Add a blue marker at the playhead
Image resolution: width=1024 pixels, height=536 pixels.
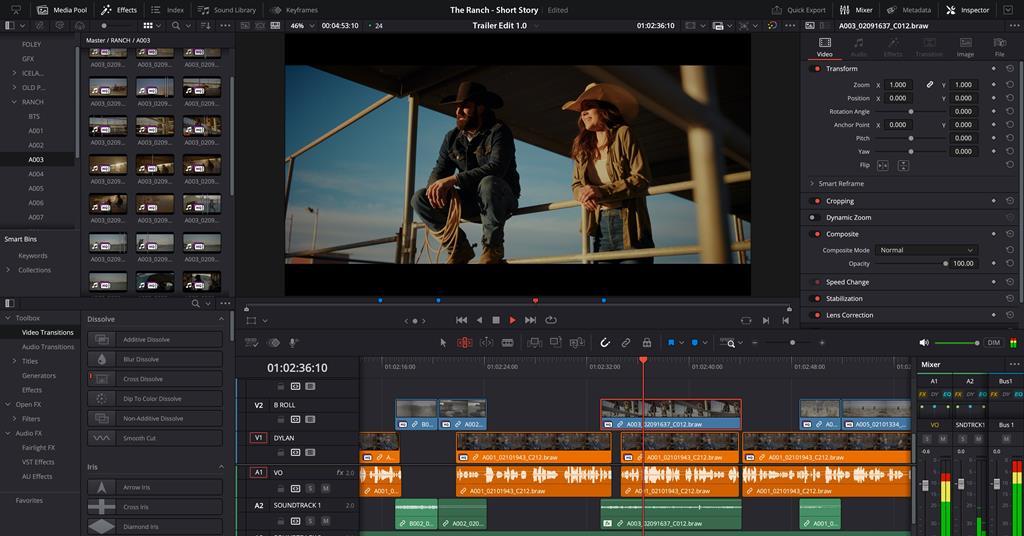pos(694,343)
